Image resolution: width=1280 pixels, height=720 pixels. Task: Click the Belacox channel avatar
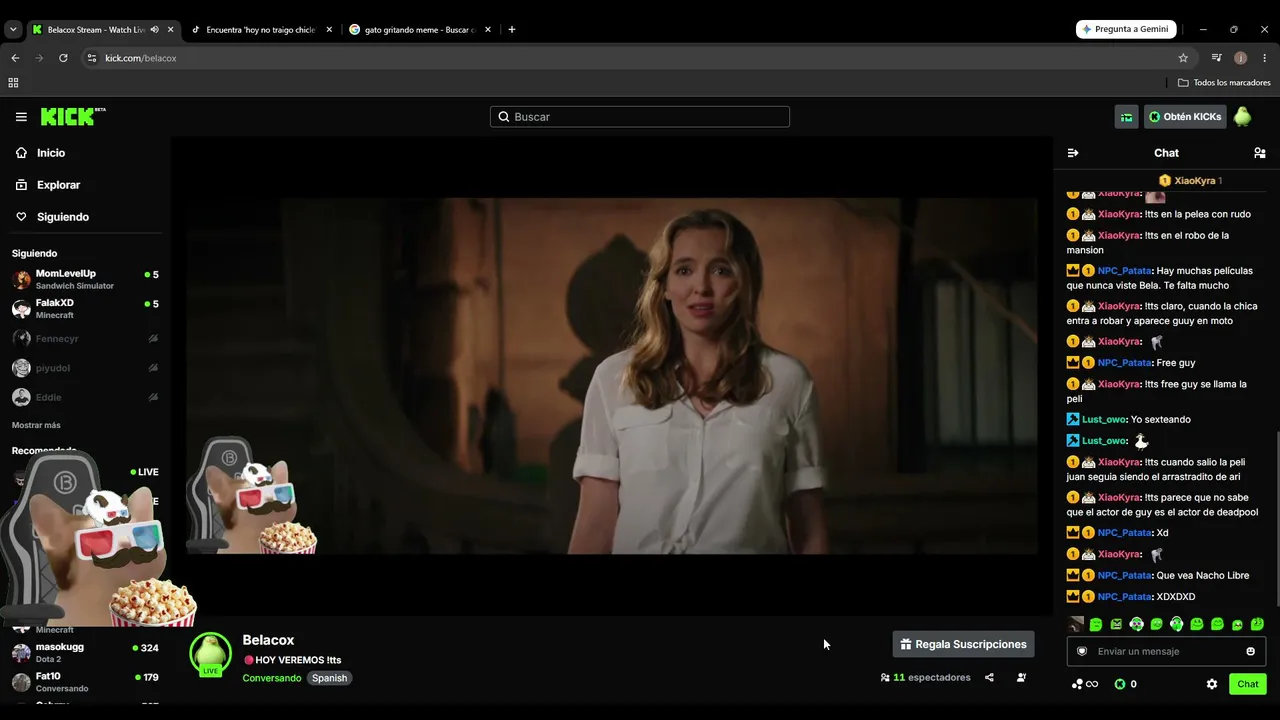click(210, 654)
